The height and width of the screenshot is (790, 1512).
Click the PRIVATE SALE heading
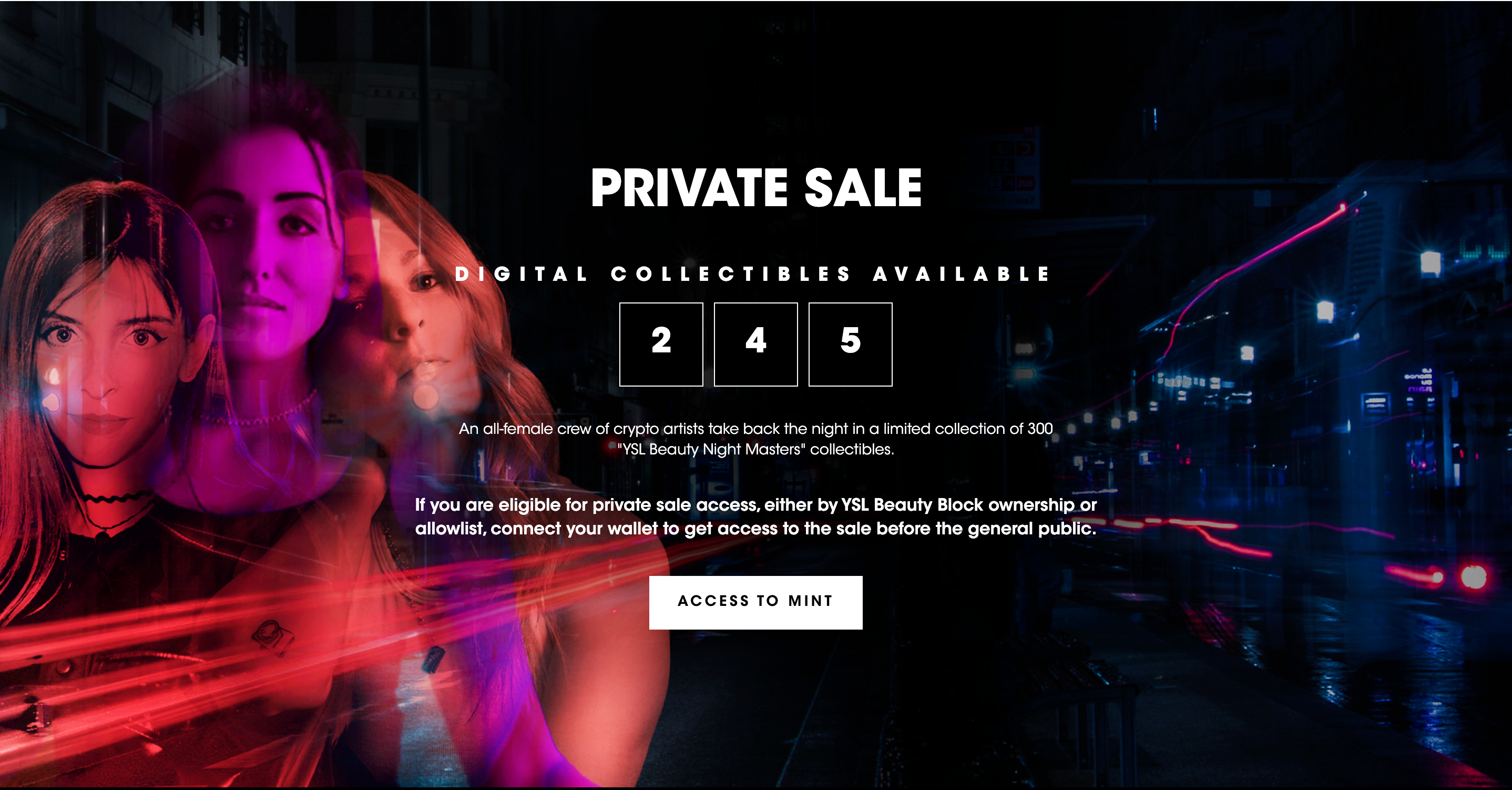[x=756, y=188]
